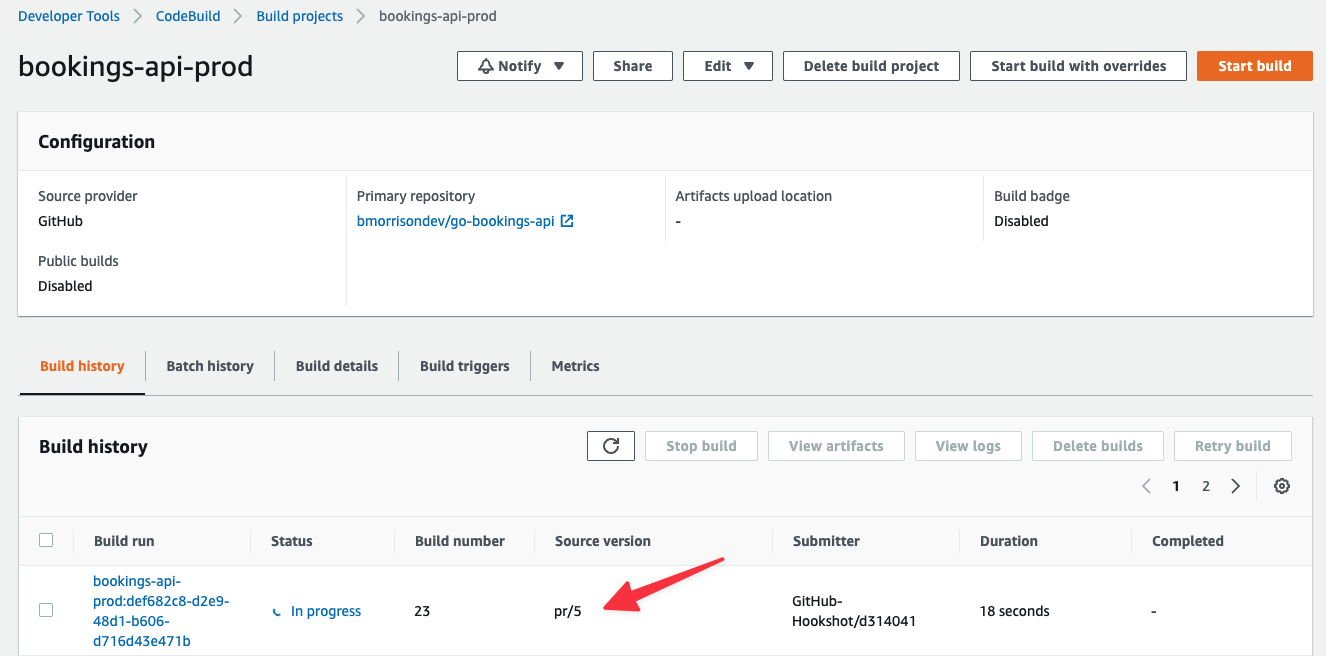Switch to Build history tab

pos(82,366)
